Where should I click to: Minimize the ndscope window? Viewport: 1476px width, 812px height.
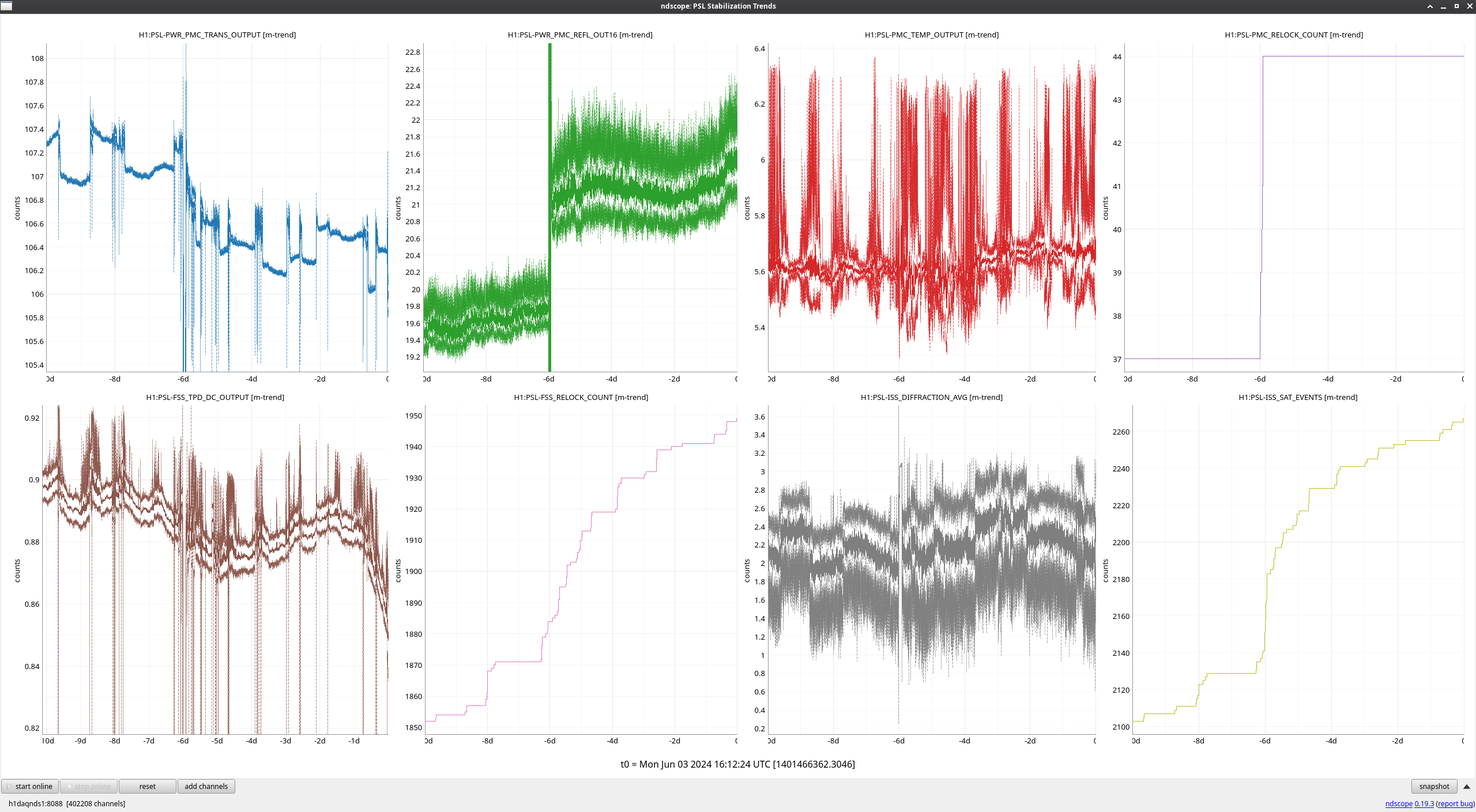[x=1443, y=6]
